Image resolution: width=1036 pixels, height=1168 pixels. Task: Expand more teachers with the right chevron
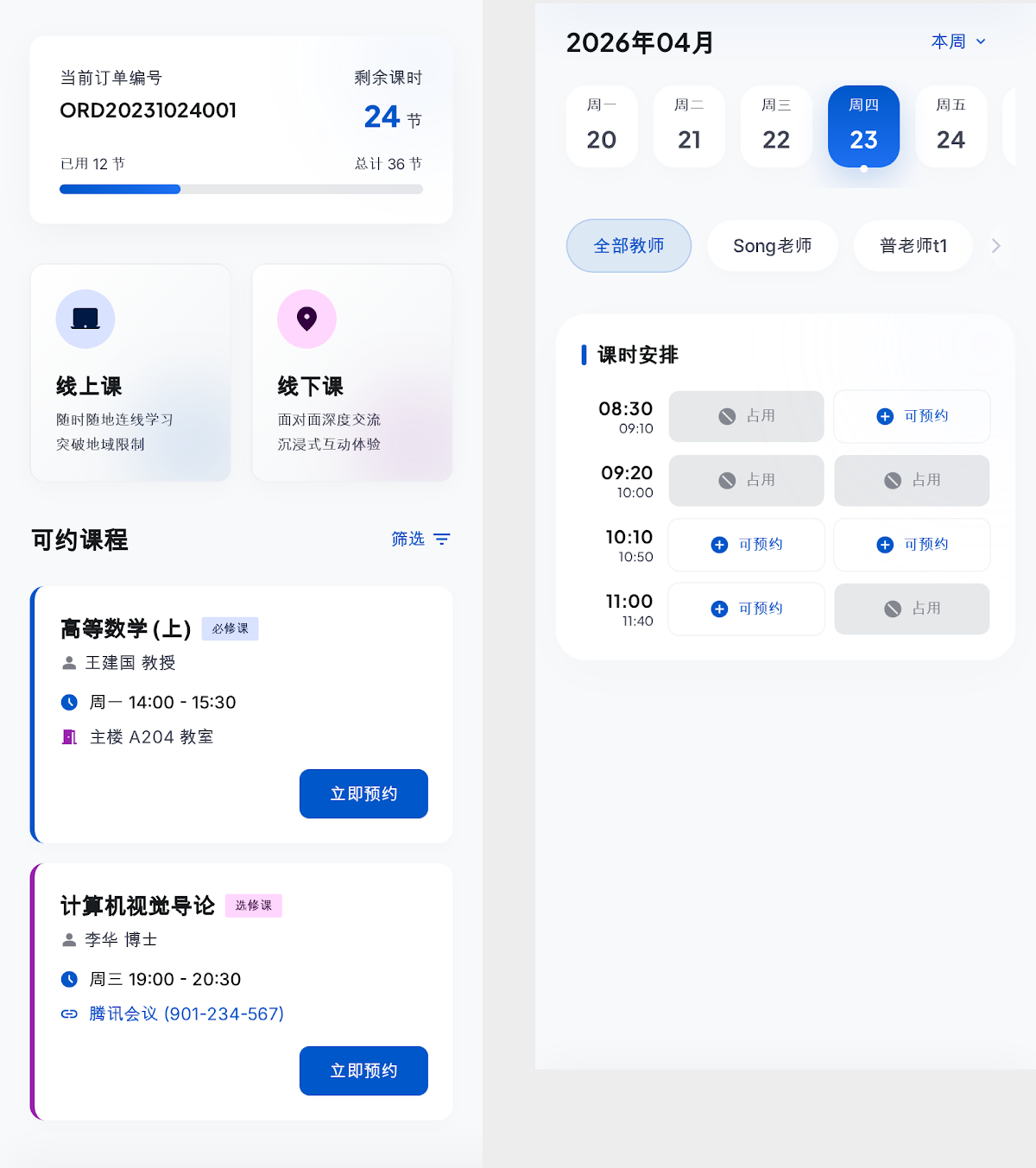pos(995,246)
